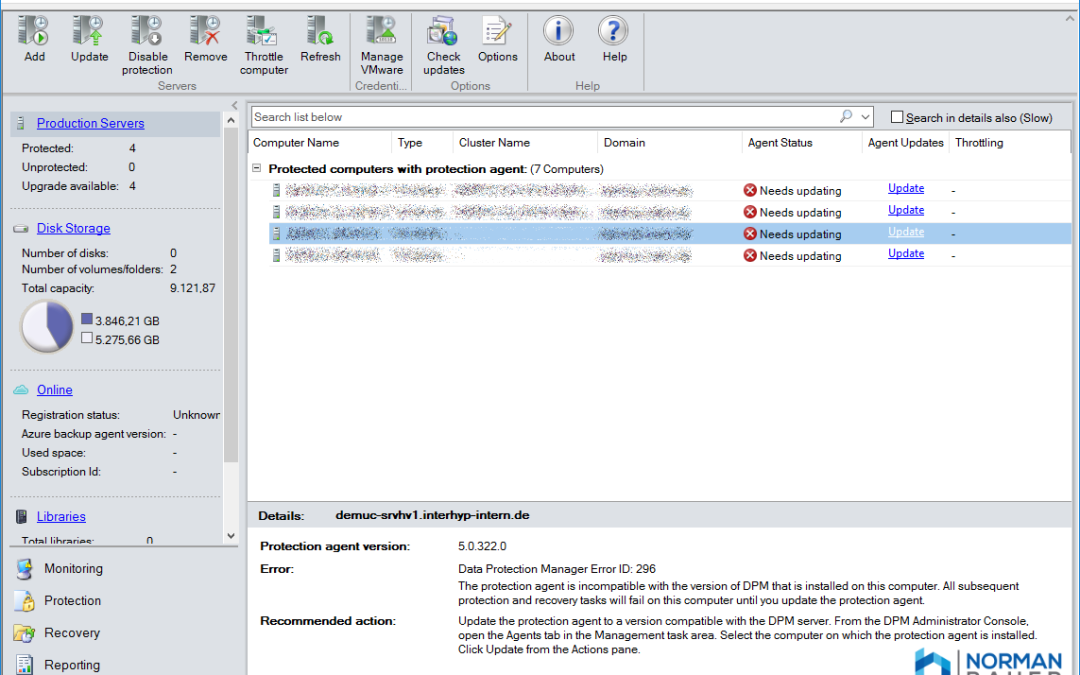
Task: Click Update link in fourth computer row
Action: 906,254
